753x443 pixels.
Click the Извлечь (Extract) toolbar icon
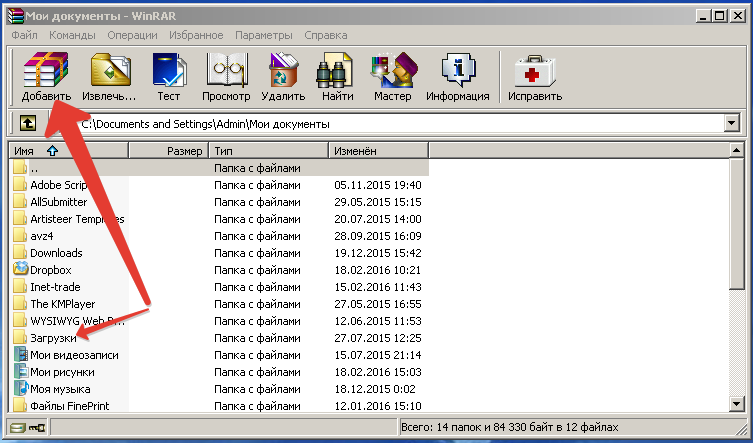[109, 74]
